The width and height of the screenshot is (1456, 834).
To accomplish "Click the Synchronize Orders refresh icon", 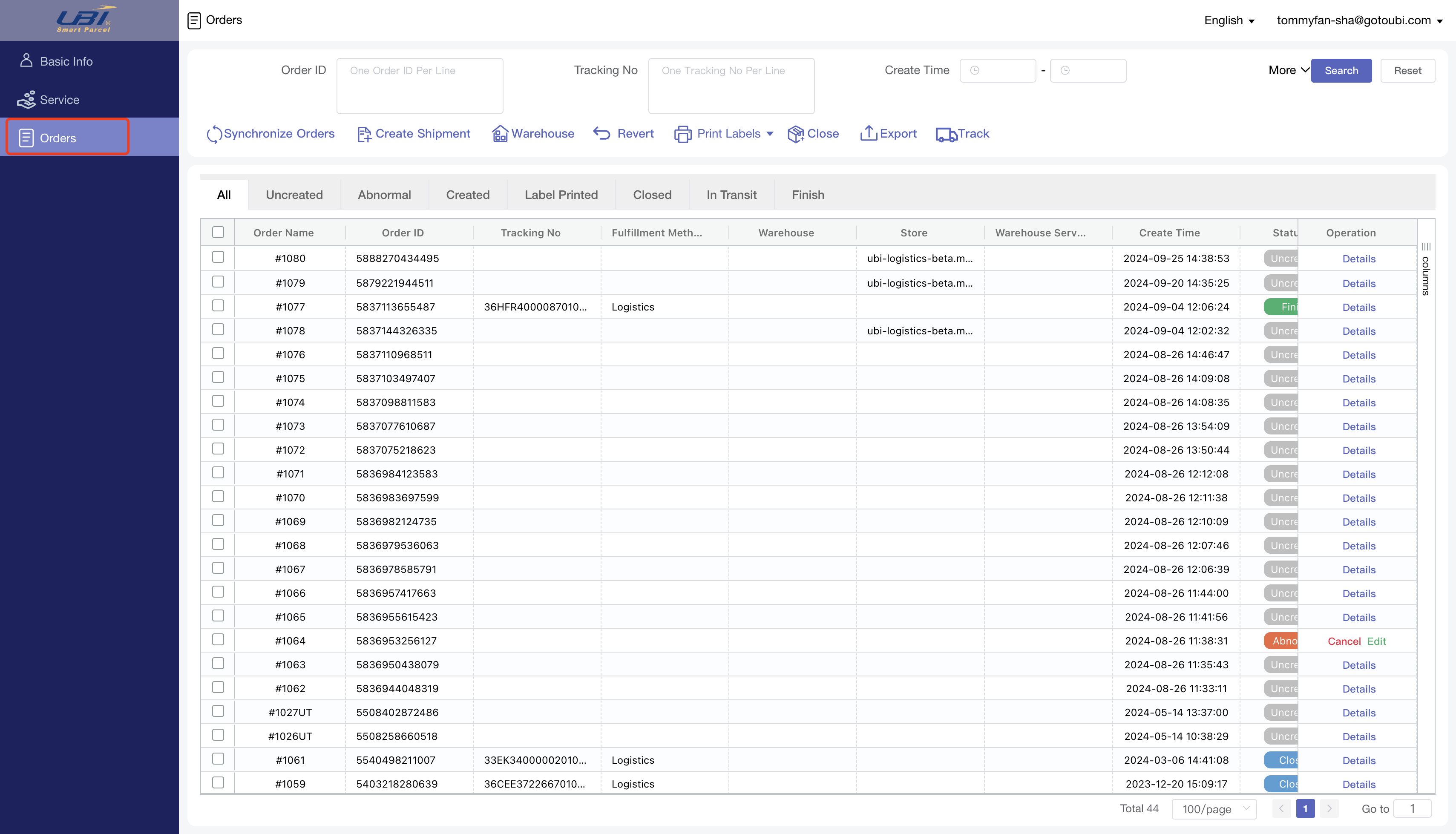I will [x=214, y=134].
